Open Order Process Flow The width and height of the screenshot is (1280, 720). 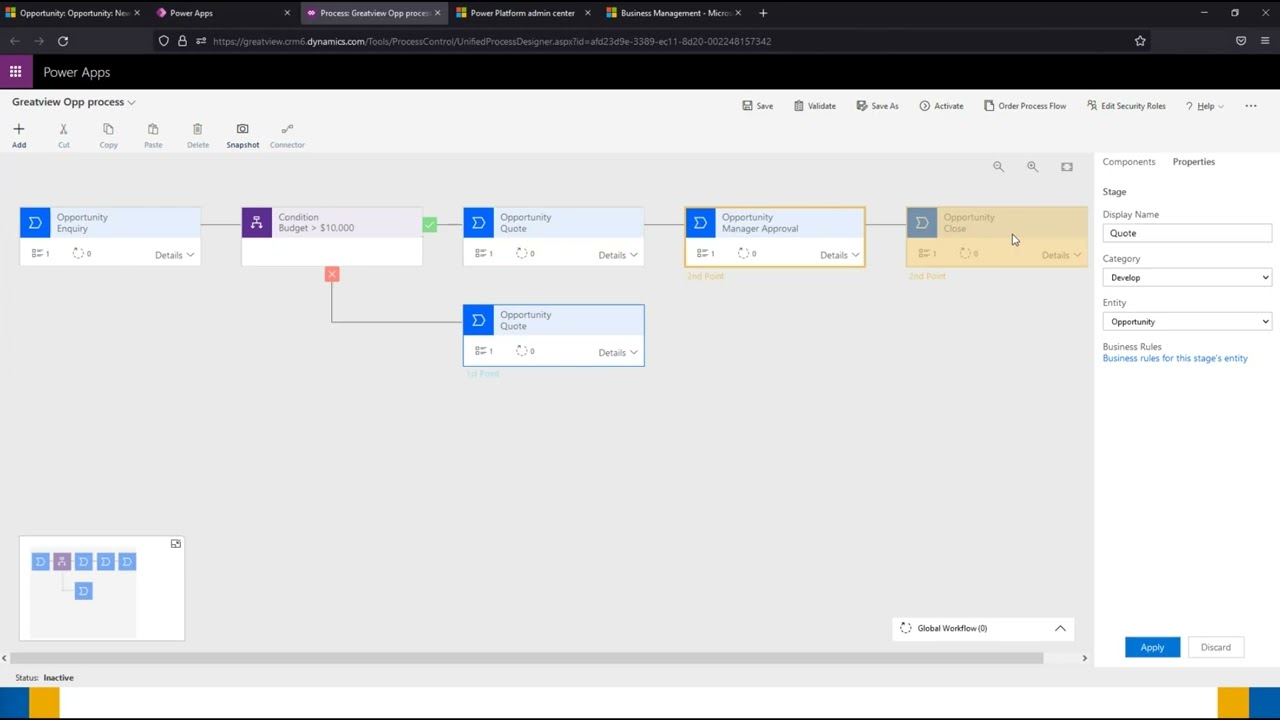pos(1025,106)
